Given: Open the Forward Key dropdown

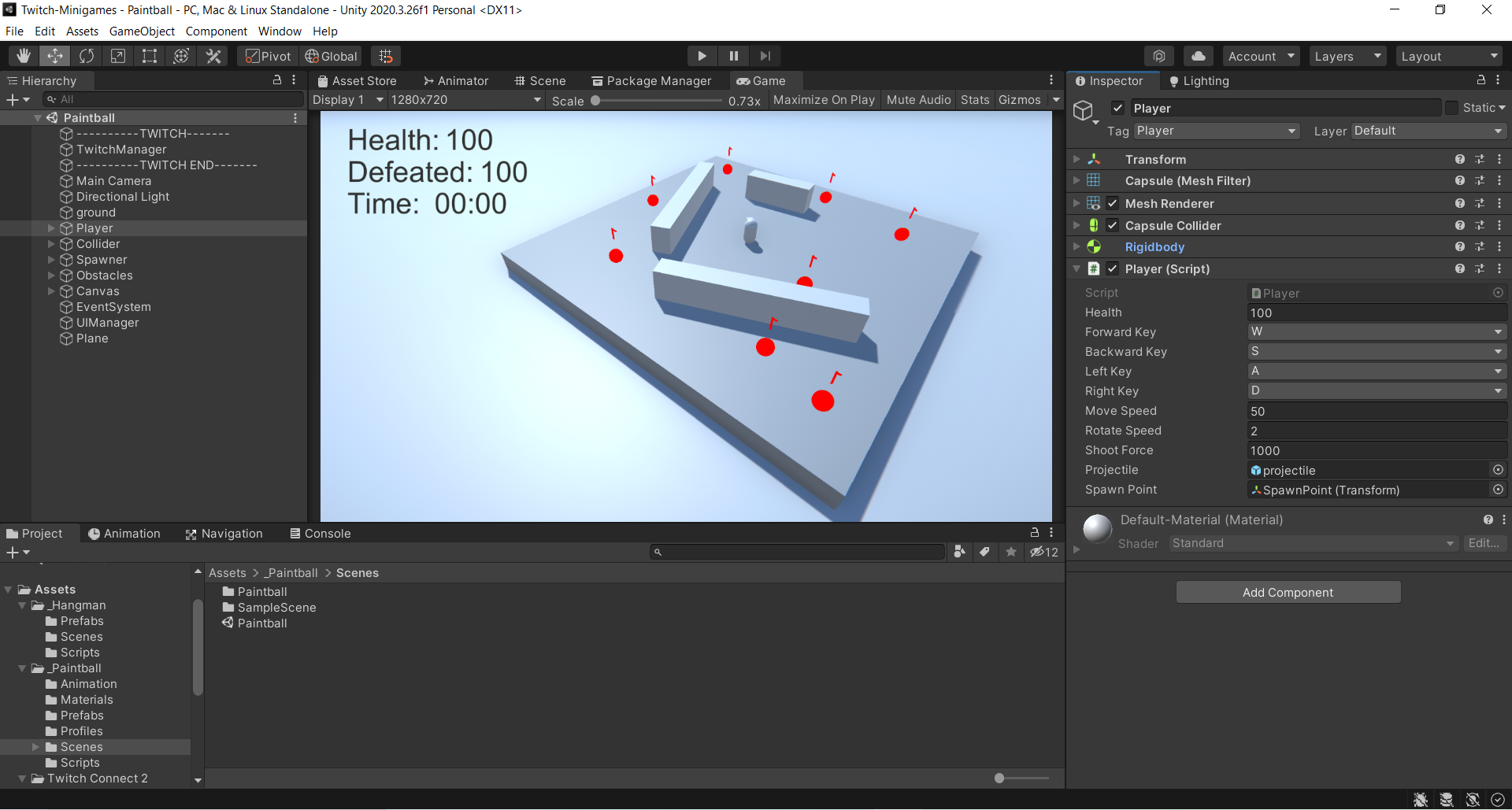Looking at the screenshot, I should (1377, 331).
